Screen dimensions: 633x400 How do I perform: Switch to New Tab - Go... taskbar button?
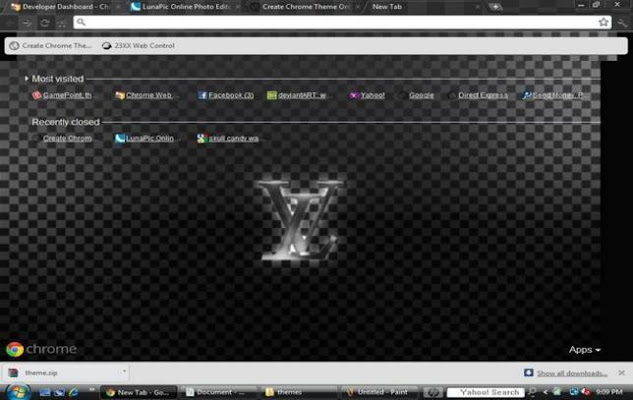[138, 392]
